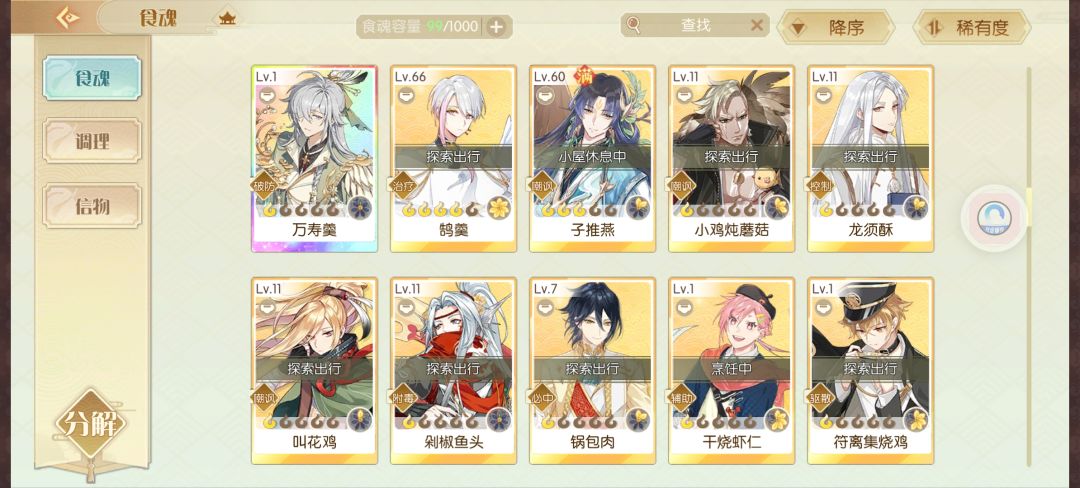Open the 查找 search filter field

tap(694, 25)
